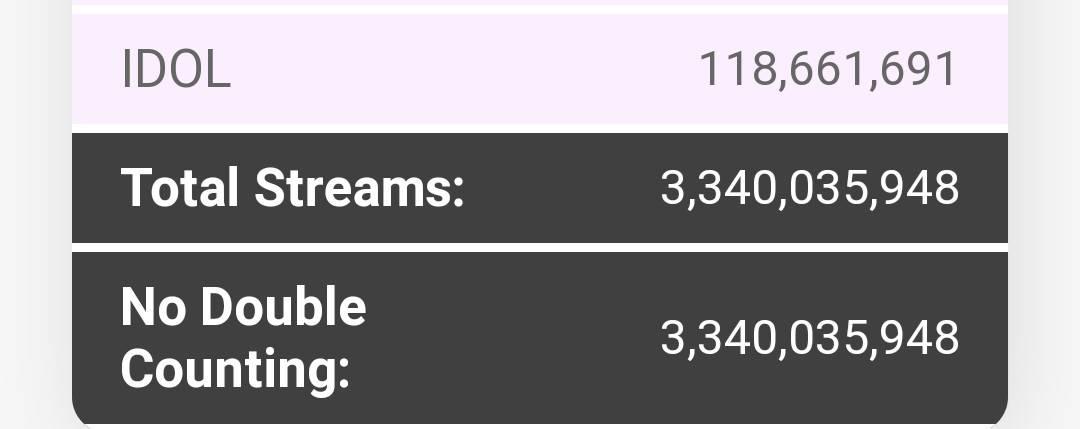Select the IDOL song title

(176, 70)
